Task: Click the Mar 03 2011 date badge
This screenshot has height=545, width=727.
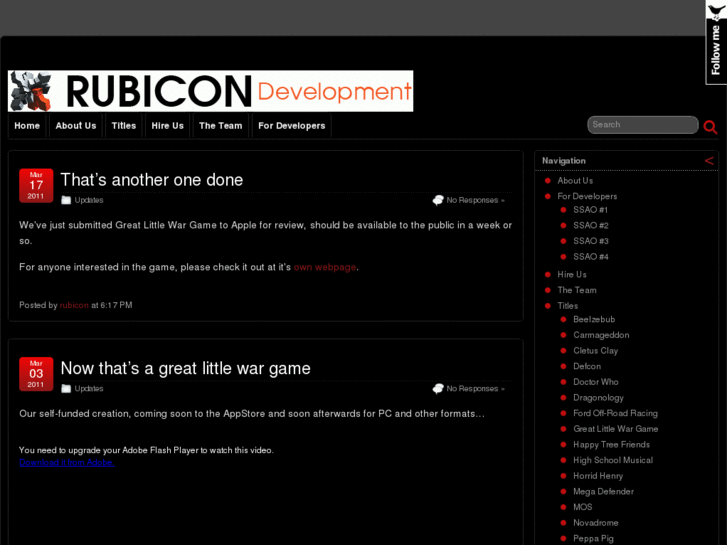Action: click(x=36, y=374)
